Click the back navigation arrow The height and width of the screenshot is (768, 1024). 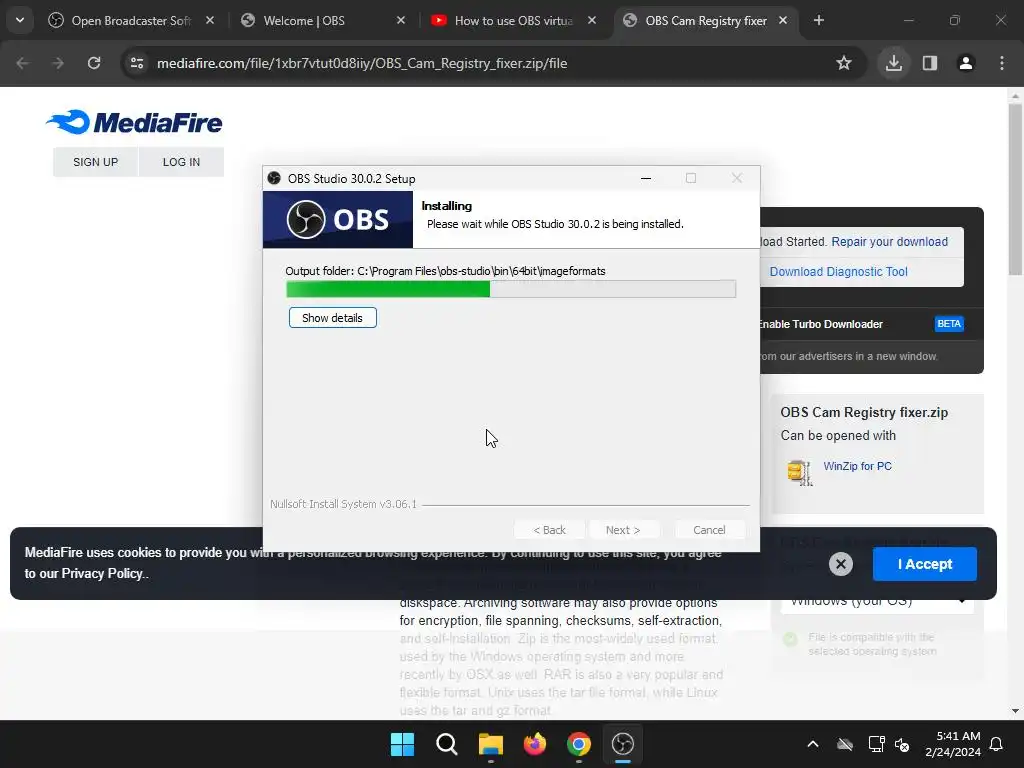coord(23,63)
